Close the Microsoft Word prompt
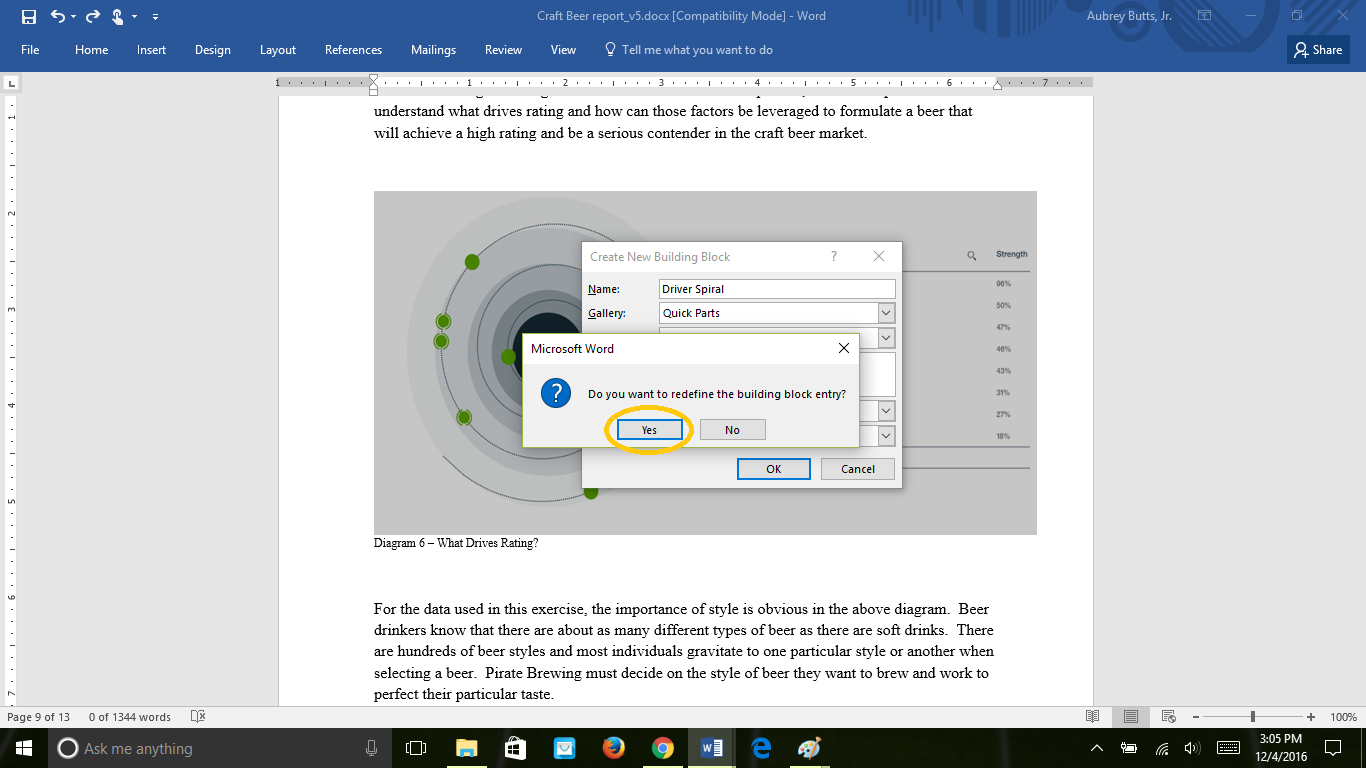This screenshot has height=768, width=1366. 843,348
